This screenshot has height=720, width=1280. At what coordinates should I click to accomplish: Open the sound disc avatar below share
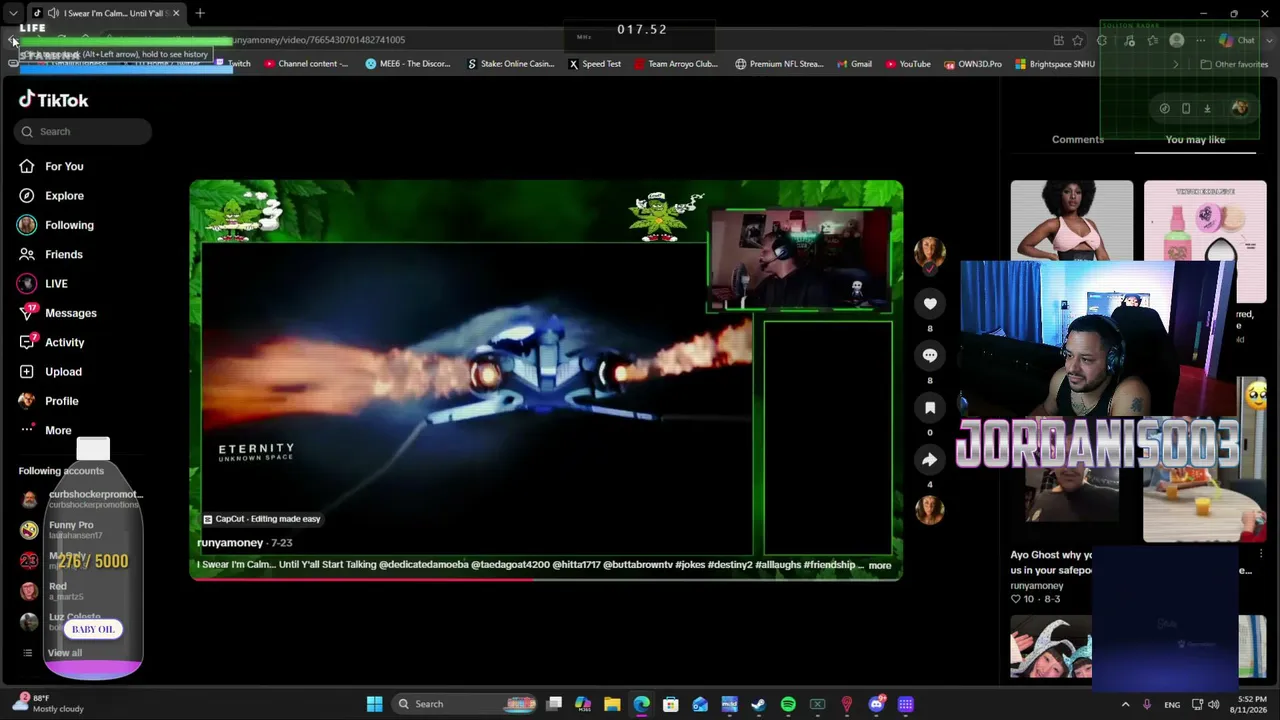(930, 510)
